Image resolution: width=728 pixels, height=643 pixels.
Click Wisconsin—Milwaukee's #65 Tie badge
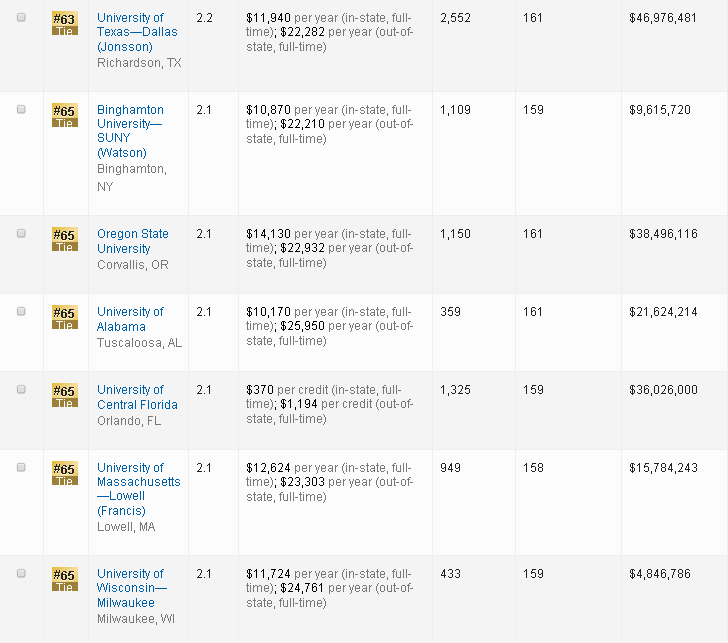(64, 580)
